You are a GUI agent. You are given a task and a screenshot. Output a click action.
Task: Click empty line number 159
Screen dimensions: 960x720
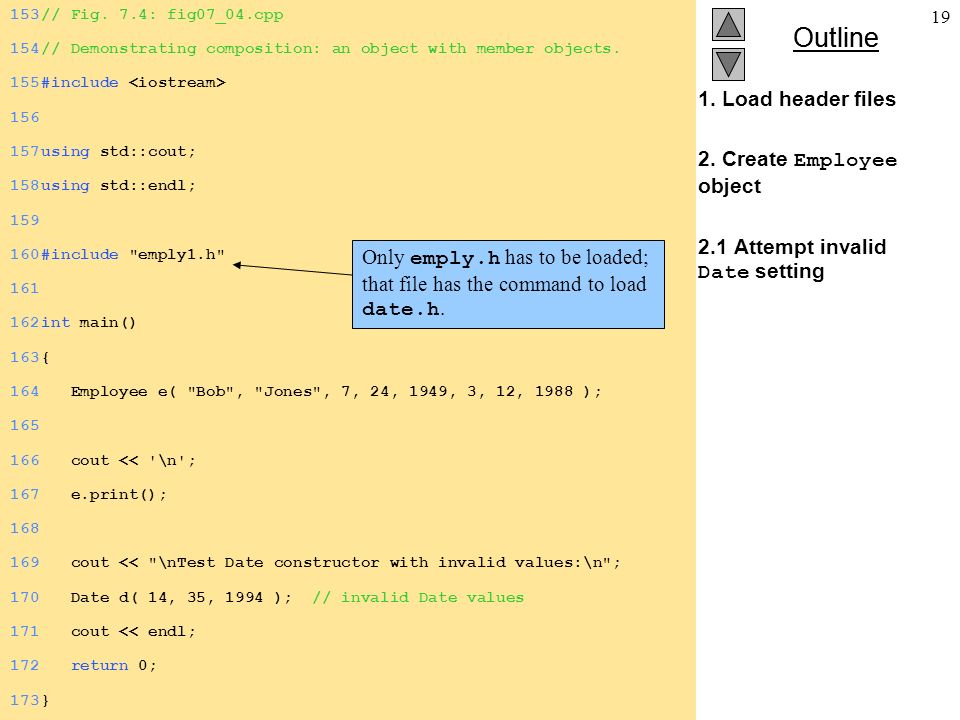[24, 220]
